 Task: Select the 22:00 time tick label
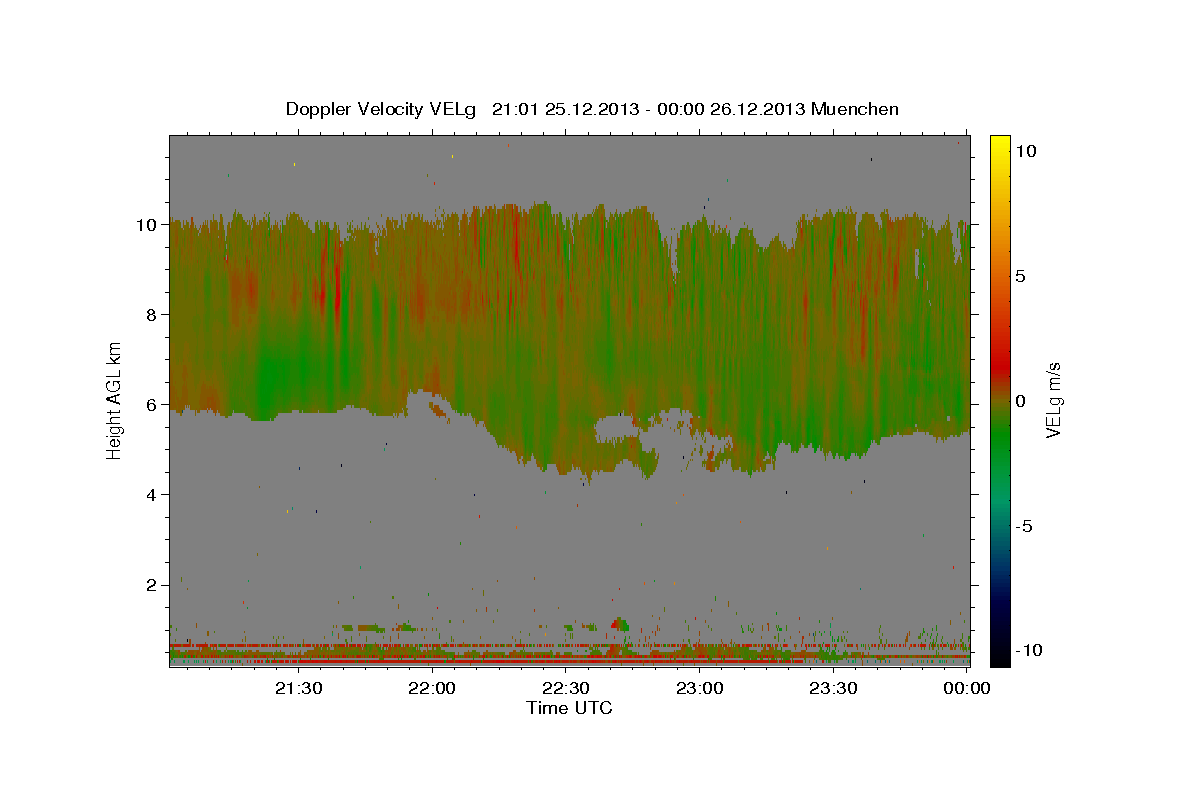pos(432,688)
